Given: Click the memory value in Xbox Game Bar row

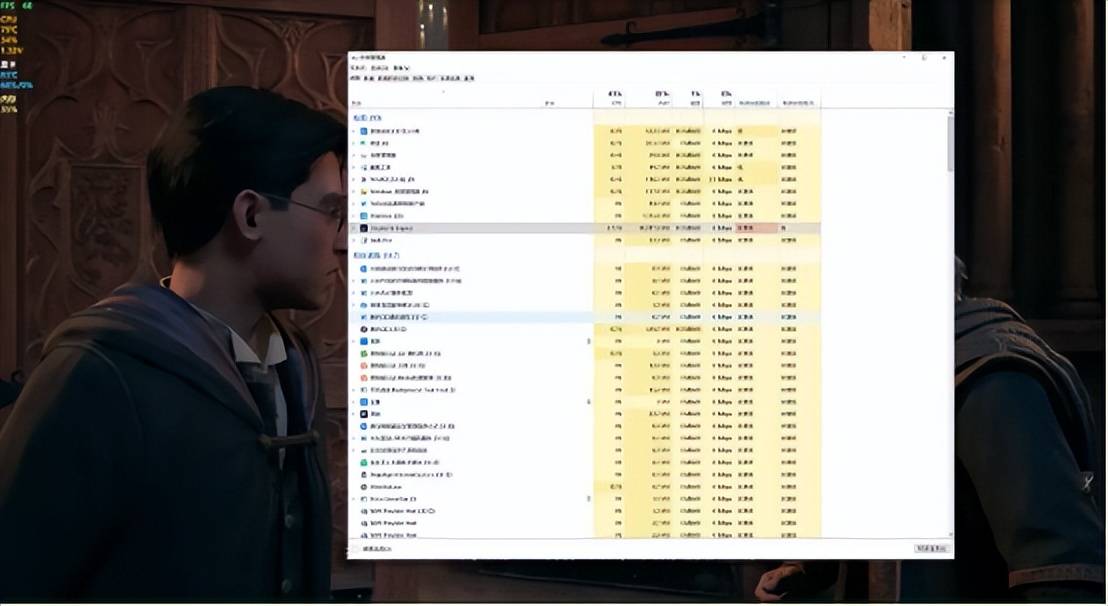Looking at the screenshot, I should pyautogui.click(x=661, y=499).
